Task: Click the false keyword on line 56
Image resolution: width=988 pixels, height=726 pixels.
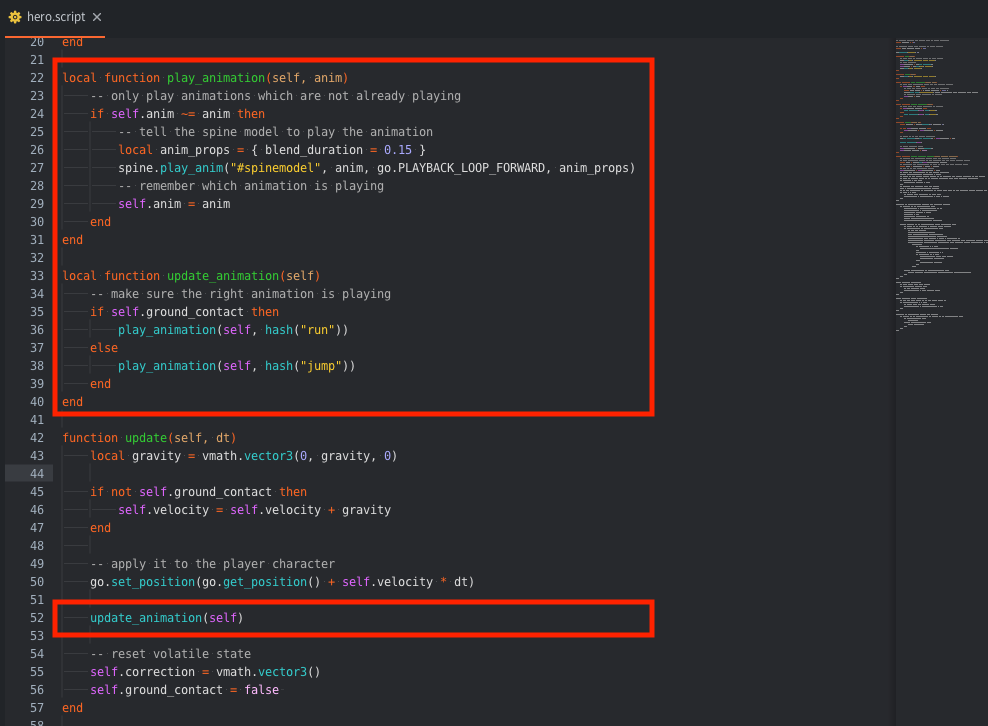Action: point(261,690)
